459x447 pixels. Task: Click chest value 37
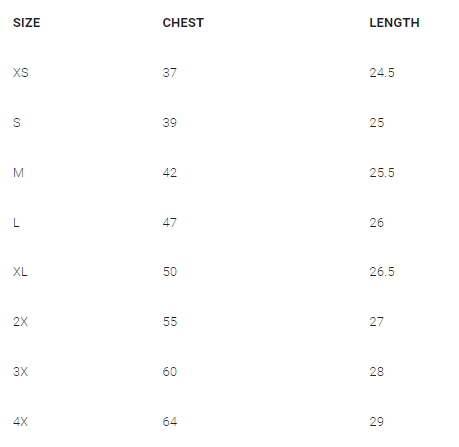click(x=170, y=73)
